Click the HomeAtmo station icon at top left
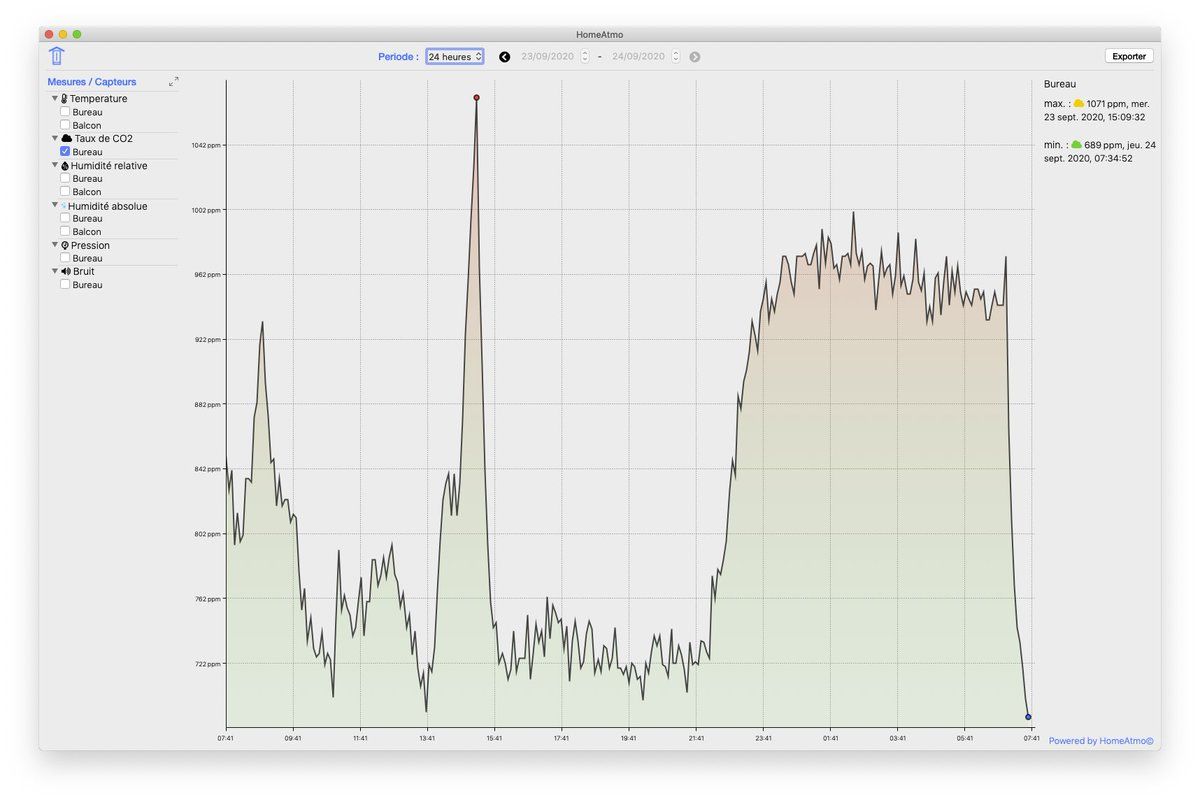The height and width of the screenshot is (802, 1200). click(x=56, y=56)
